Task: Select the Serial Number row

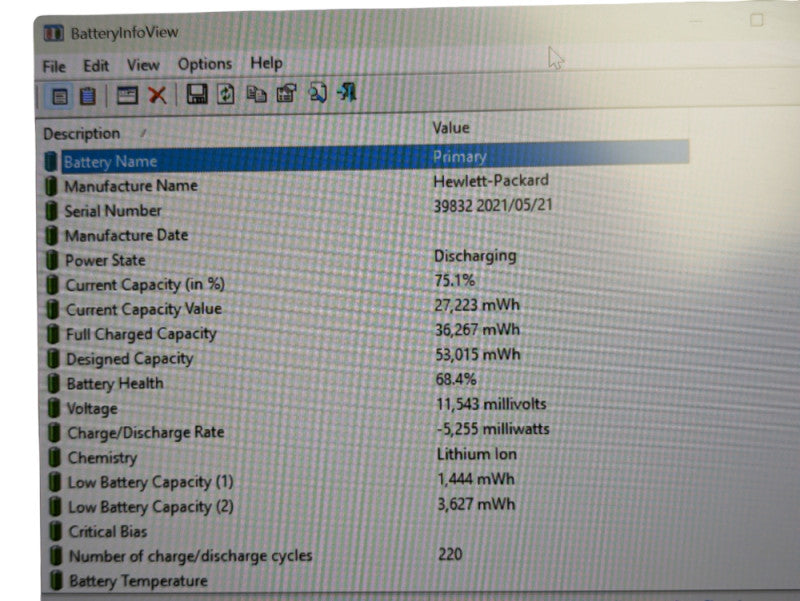Action: coord(365,209)
